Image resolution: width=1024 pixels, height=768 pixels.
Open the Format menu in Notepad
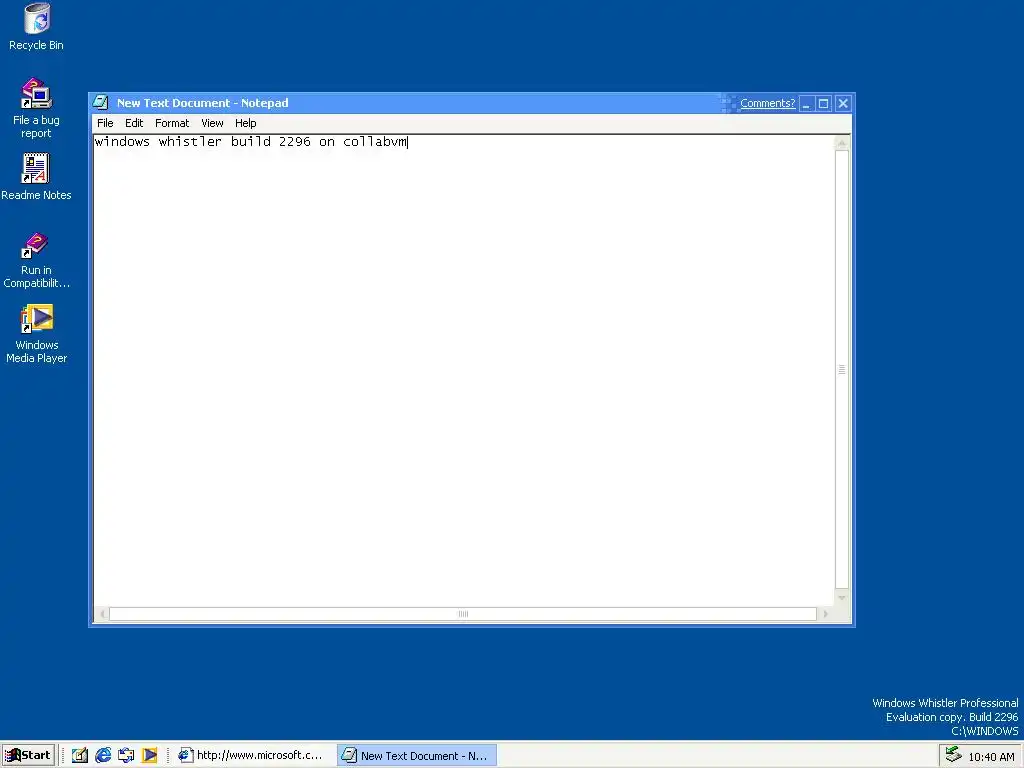click(x=172, y=123)
